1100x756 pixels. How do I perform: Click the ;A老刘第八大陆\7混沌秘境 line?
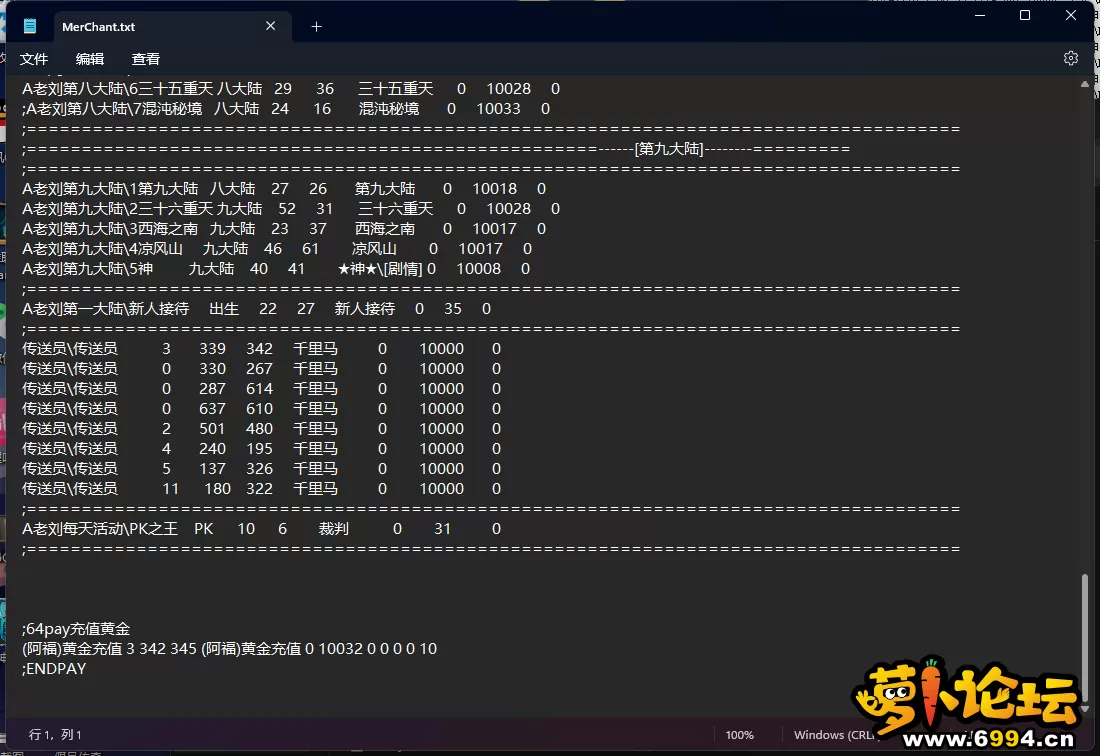[286, 109]
